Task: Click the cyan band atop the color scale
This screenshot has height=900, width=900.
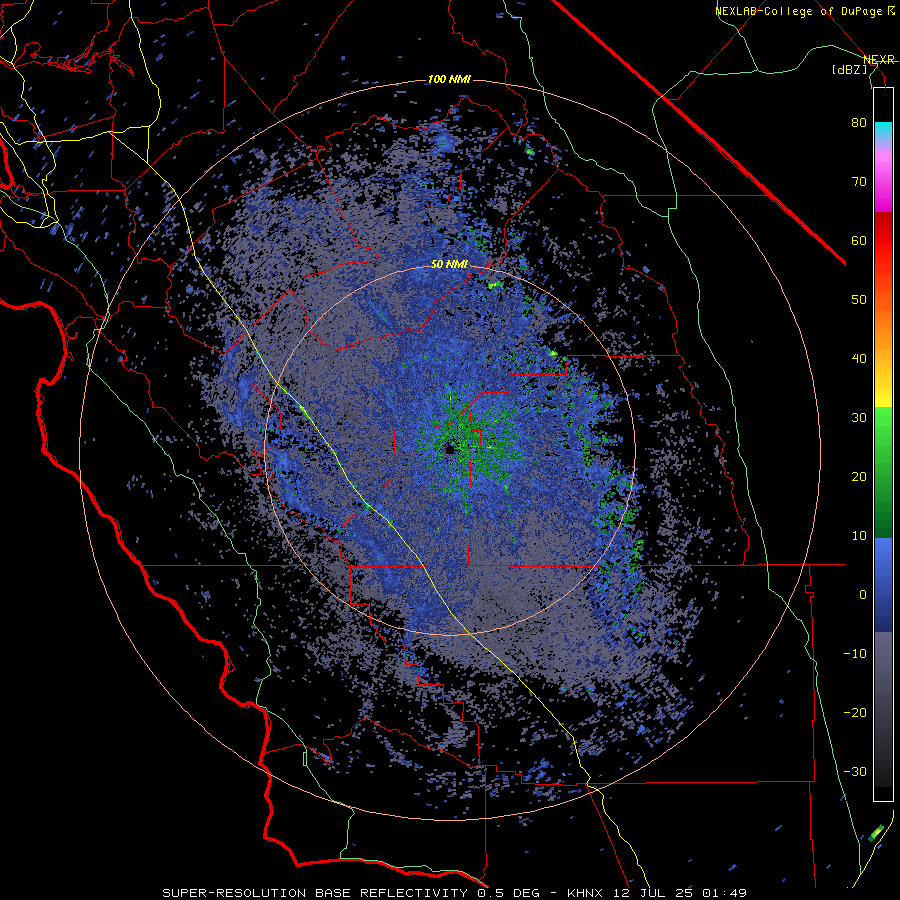Action: [x=883, y=132]
